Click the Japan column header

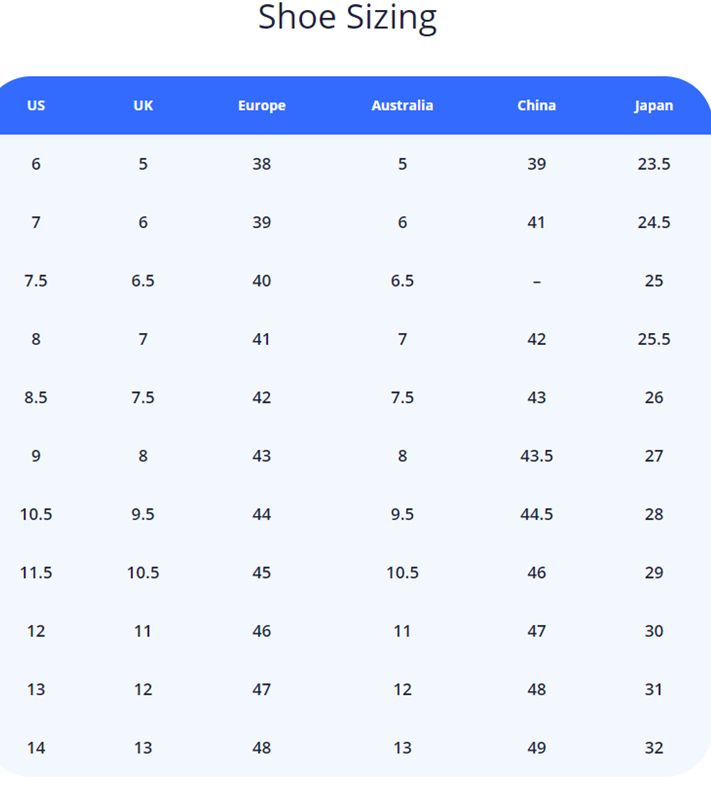pos(654,105)
